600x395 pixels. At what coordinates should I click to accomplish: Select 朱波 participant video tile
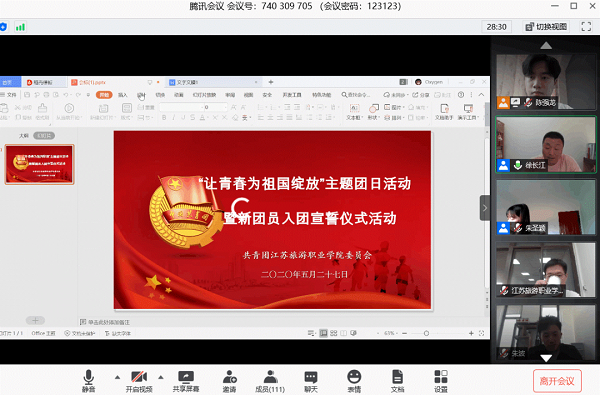[546, 332]
